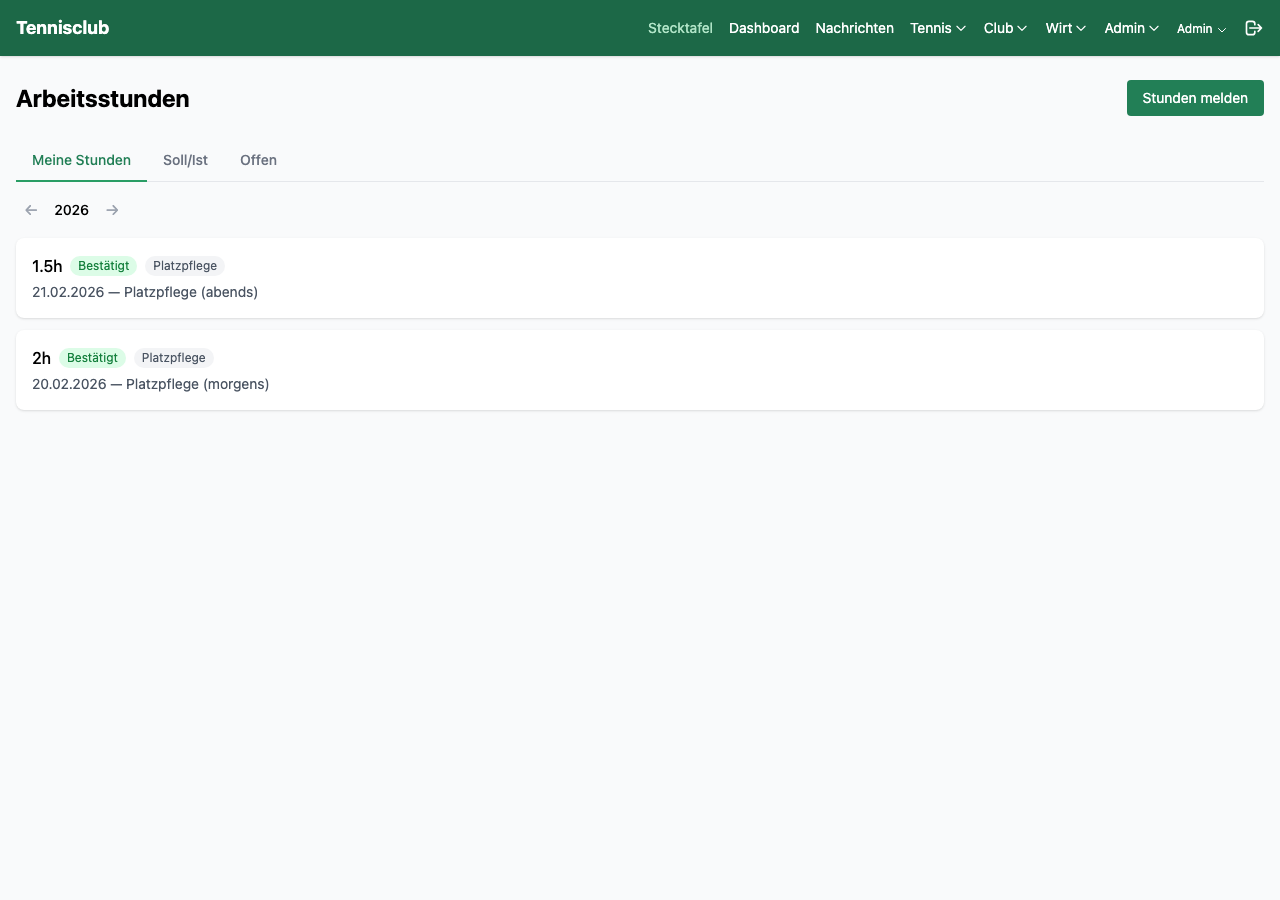This screenshot has width=1280, height=900.
Task: Open the Club dropdown menu
Action: 1005,28
